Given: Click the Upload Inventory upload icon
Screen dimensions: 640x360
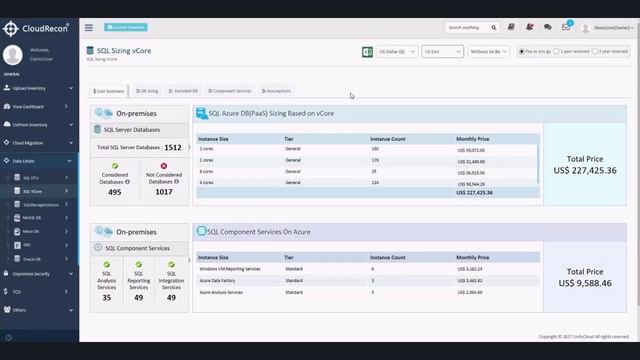Looking at the screenshot, I should coord(7,88).
